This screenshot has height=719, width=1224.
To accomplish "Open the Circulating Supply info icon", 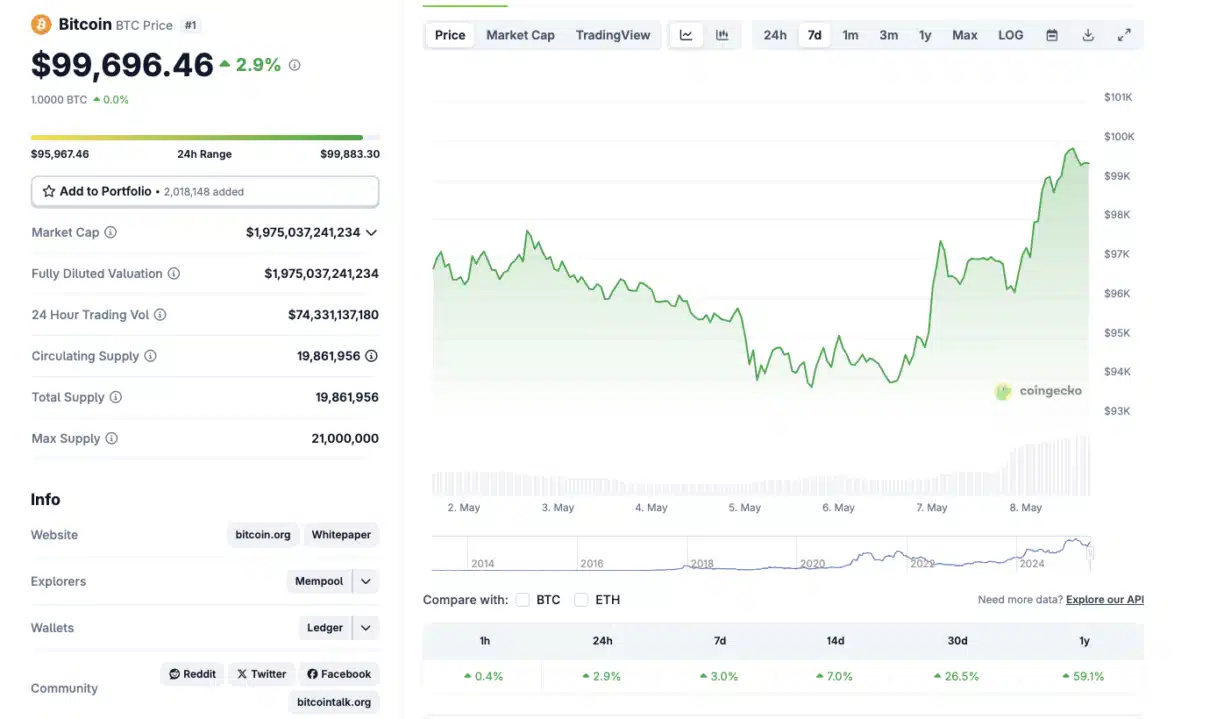I will (150, 356).
